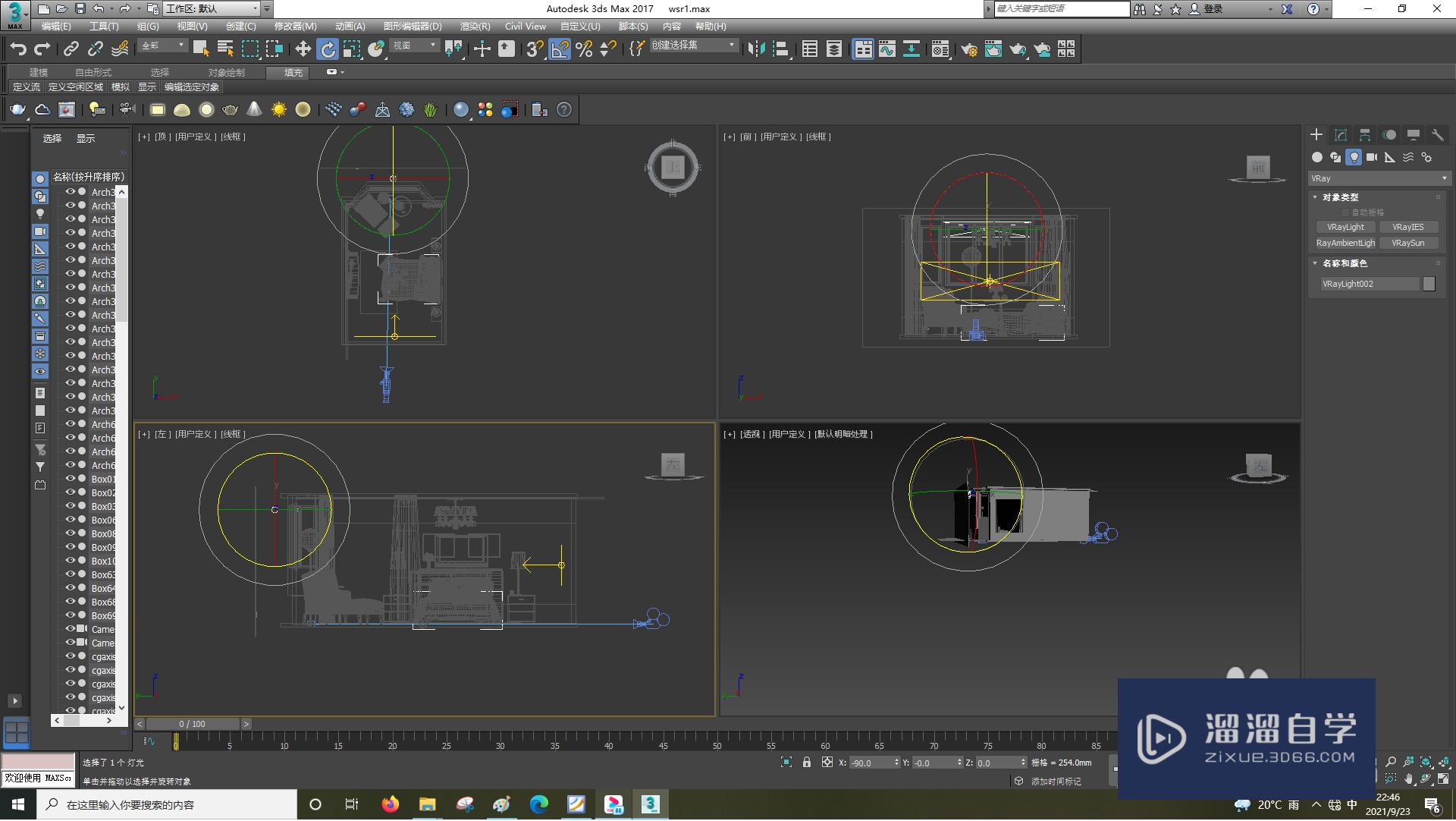Click the help question-mark icon in third toolbar

(564, 110)
